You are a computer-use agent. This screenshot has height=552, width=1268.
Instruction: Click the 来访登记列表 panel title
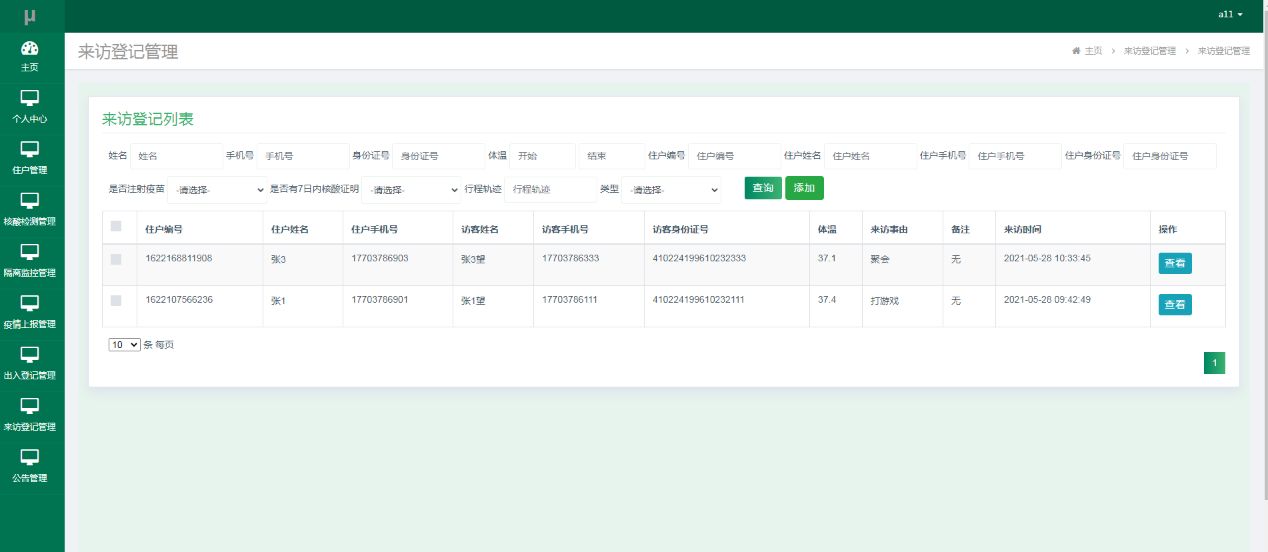(x=148, y=119)
